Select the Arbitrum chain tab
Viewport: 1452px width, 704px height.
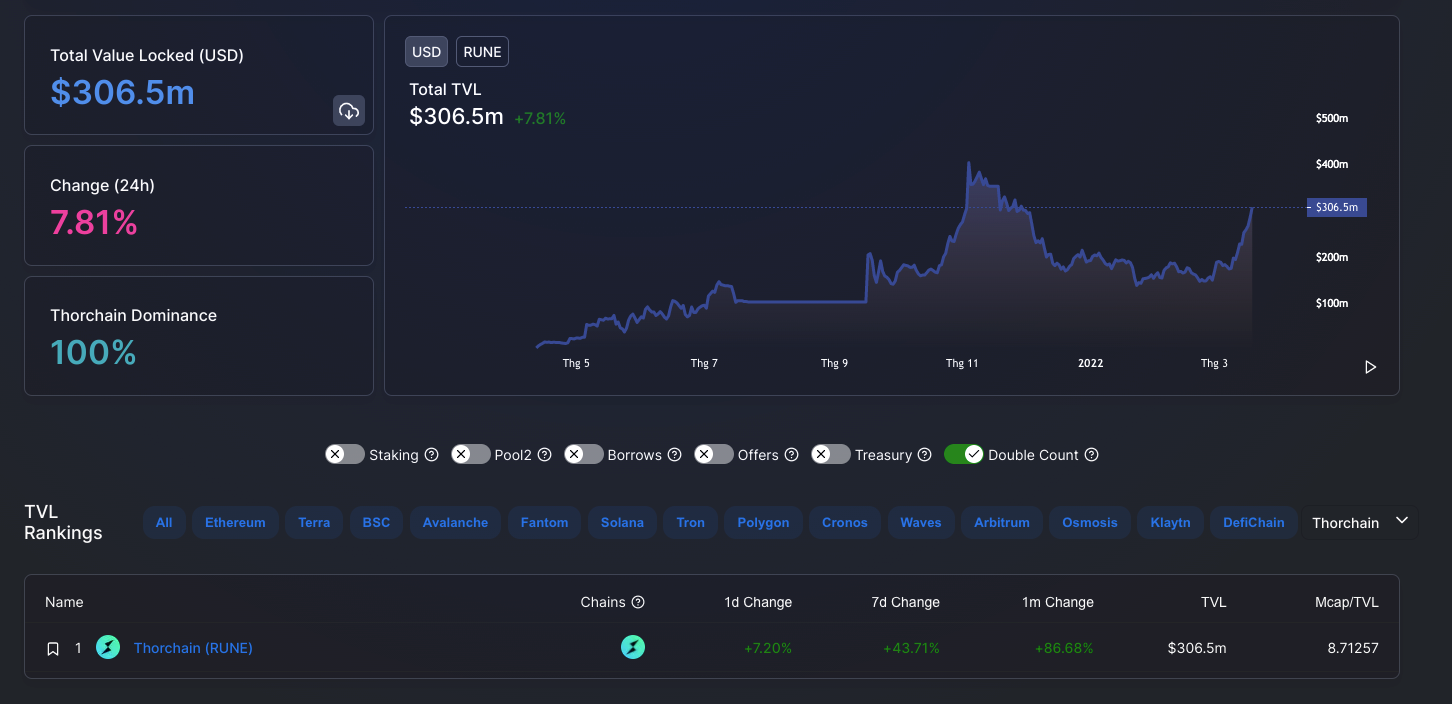pyautogui.click(x=1002, y=523)
